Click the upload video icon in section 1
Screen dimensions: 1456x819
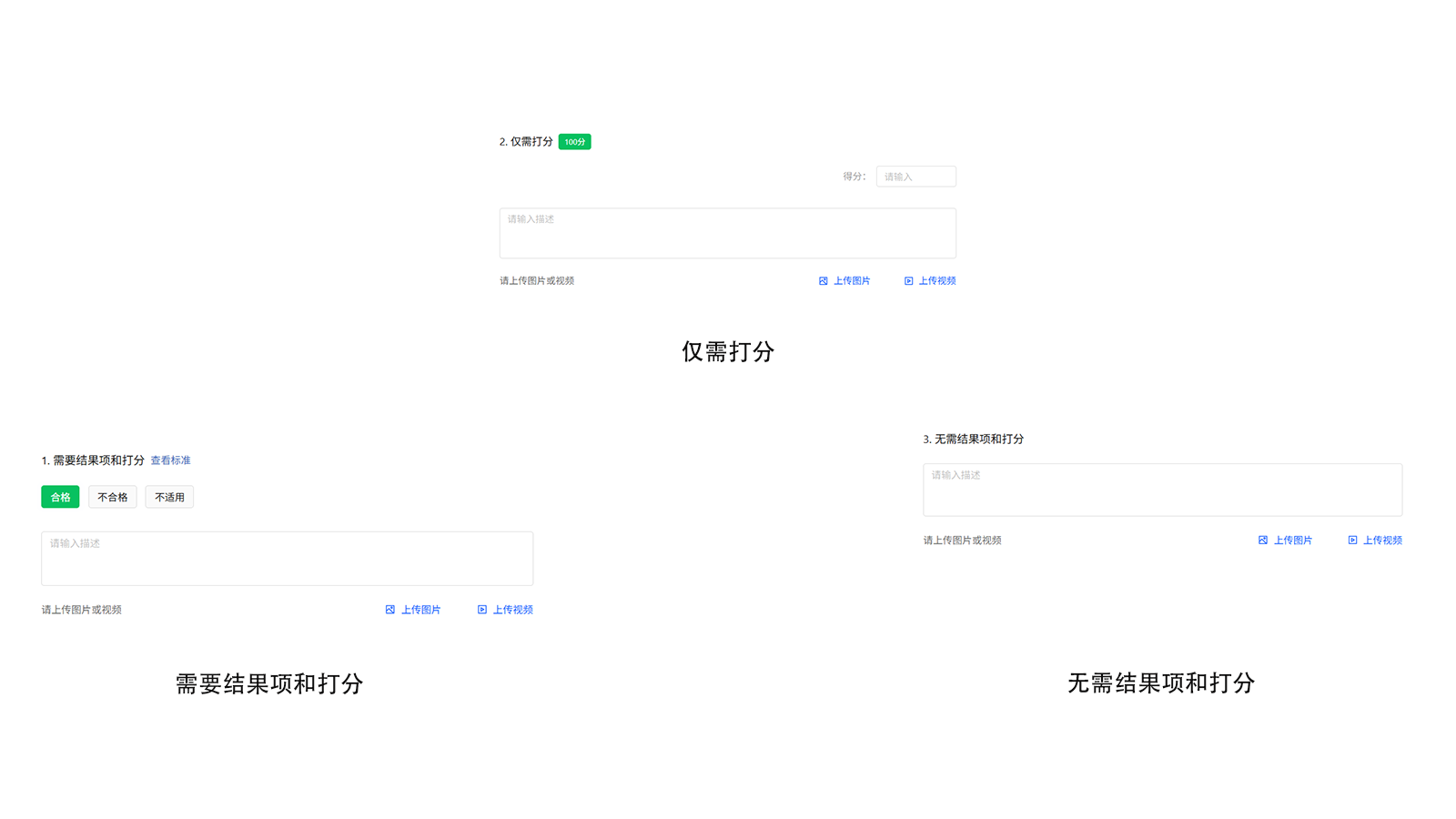click(481, 610)
